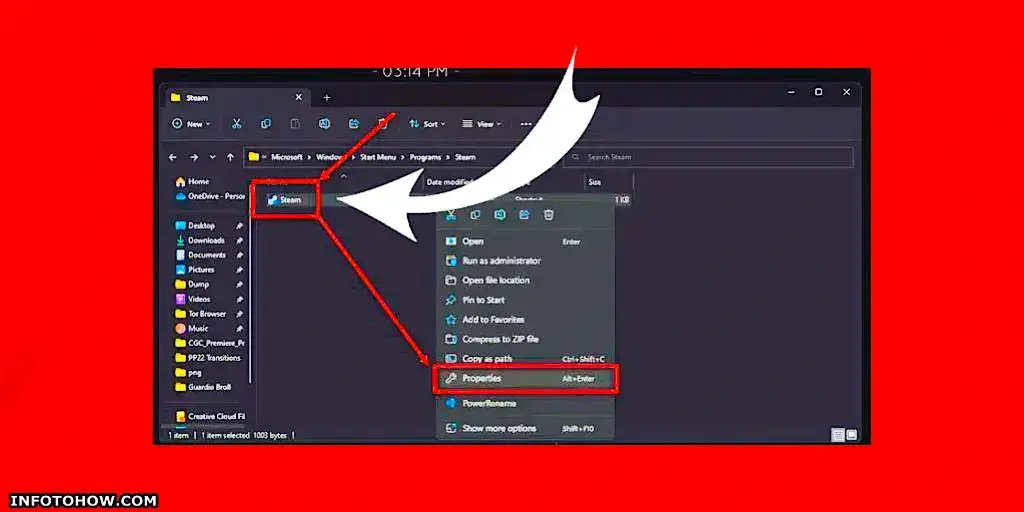Image resolution: width=1024 pixels, height=512 pixels.
Task: Select Pin to Start
Action: [x=525, y=300]
